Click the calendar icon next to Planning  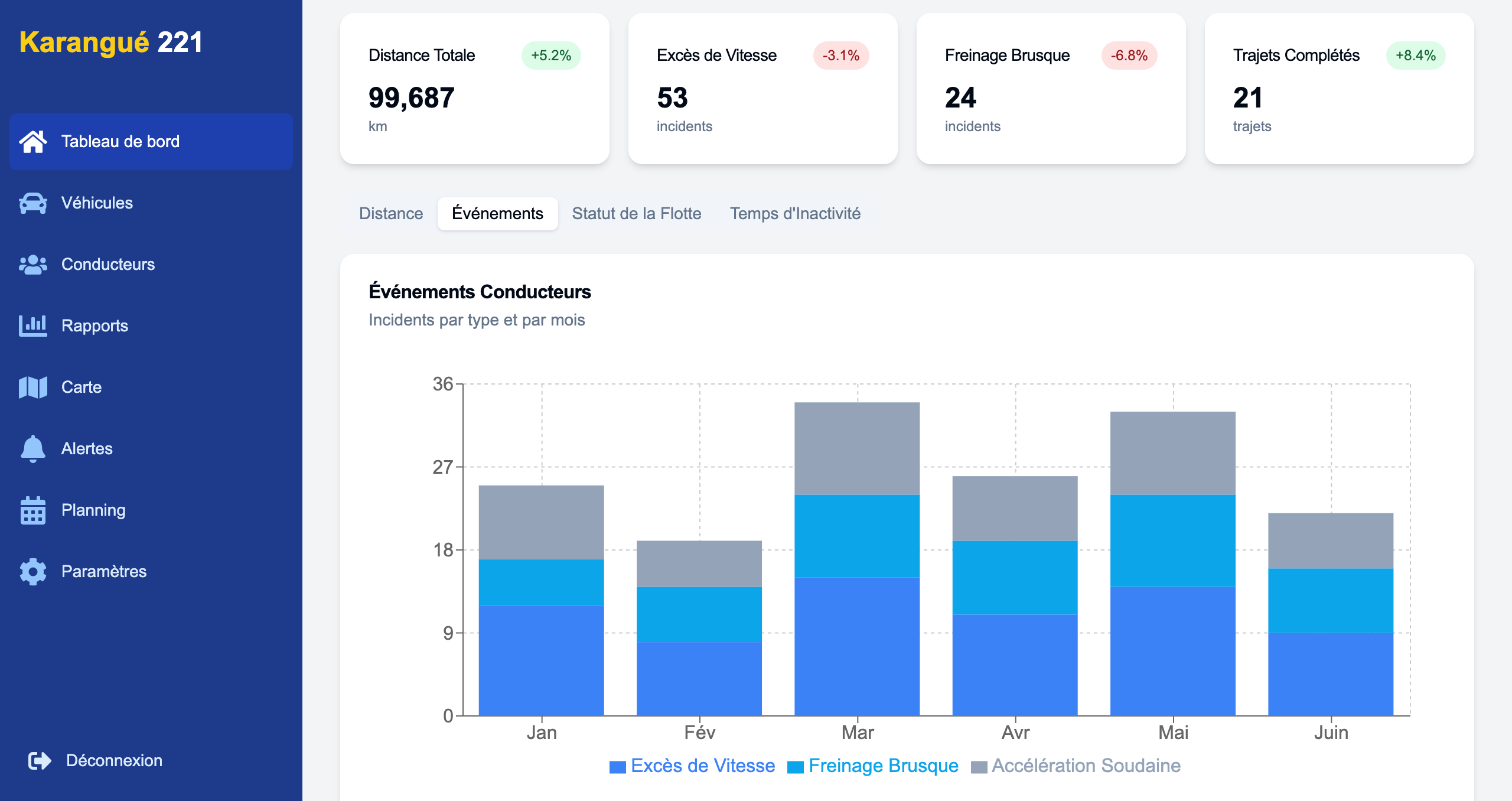pos(33,510)
